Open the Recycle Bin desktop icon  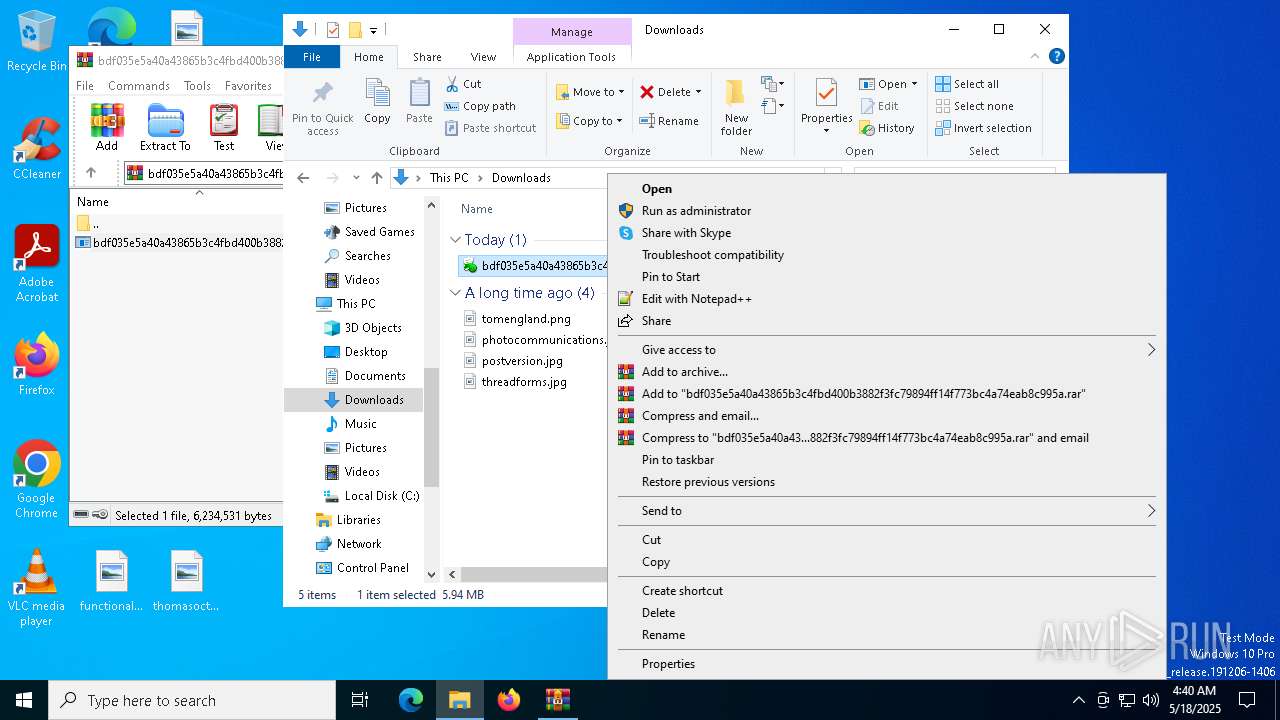point(36,42)
